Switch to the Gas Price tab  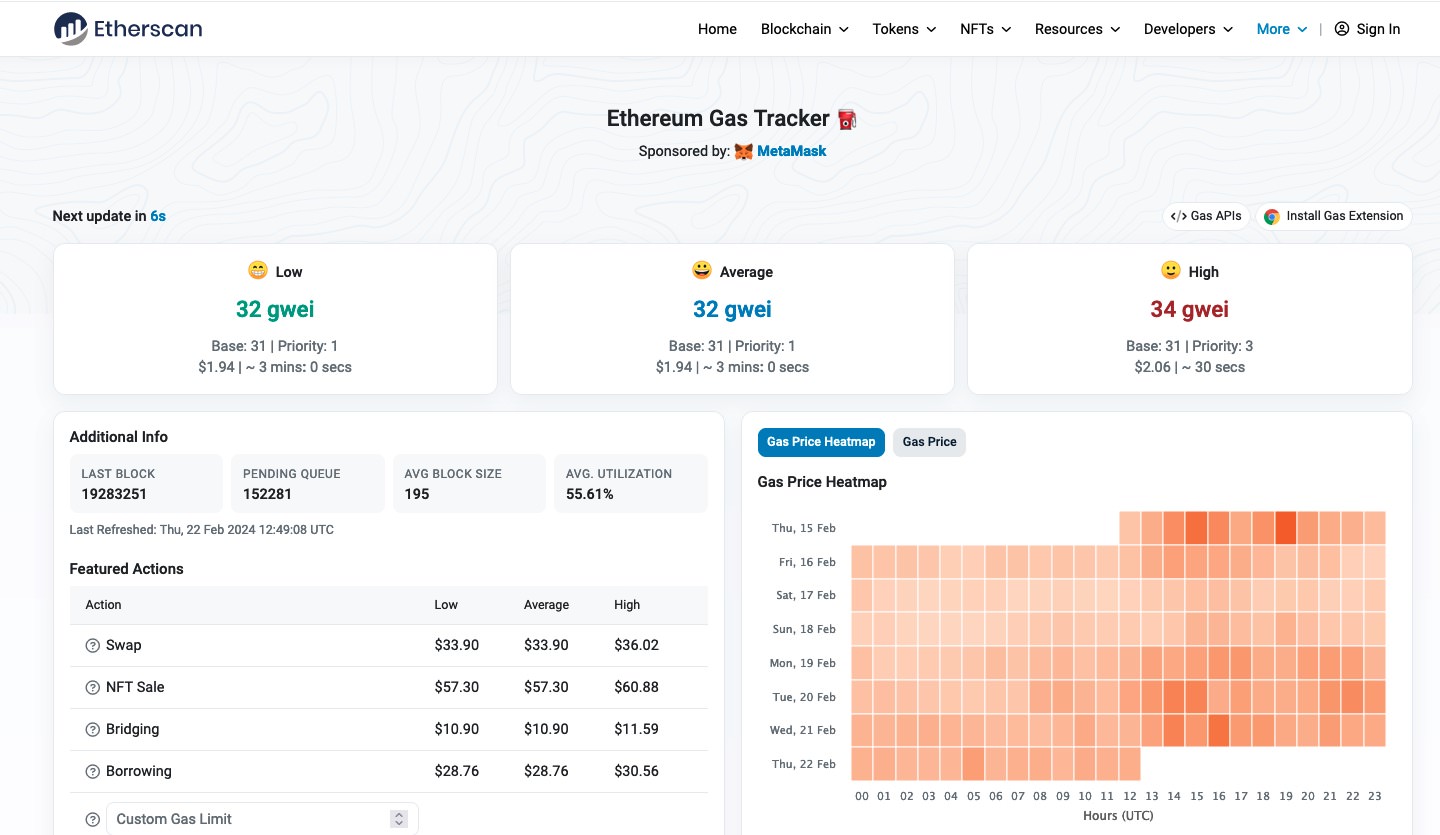coord(929,442)
